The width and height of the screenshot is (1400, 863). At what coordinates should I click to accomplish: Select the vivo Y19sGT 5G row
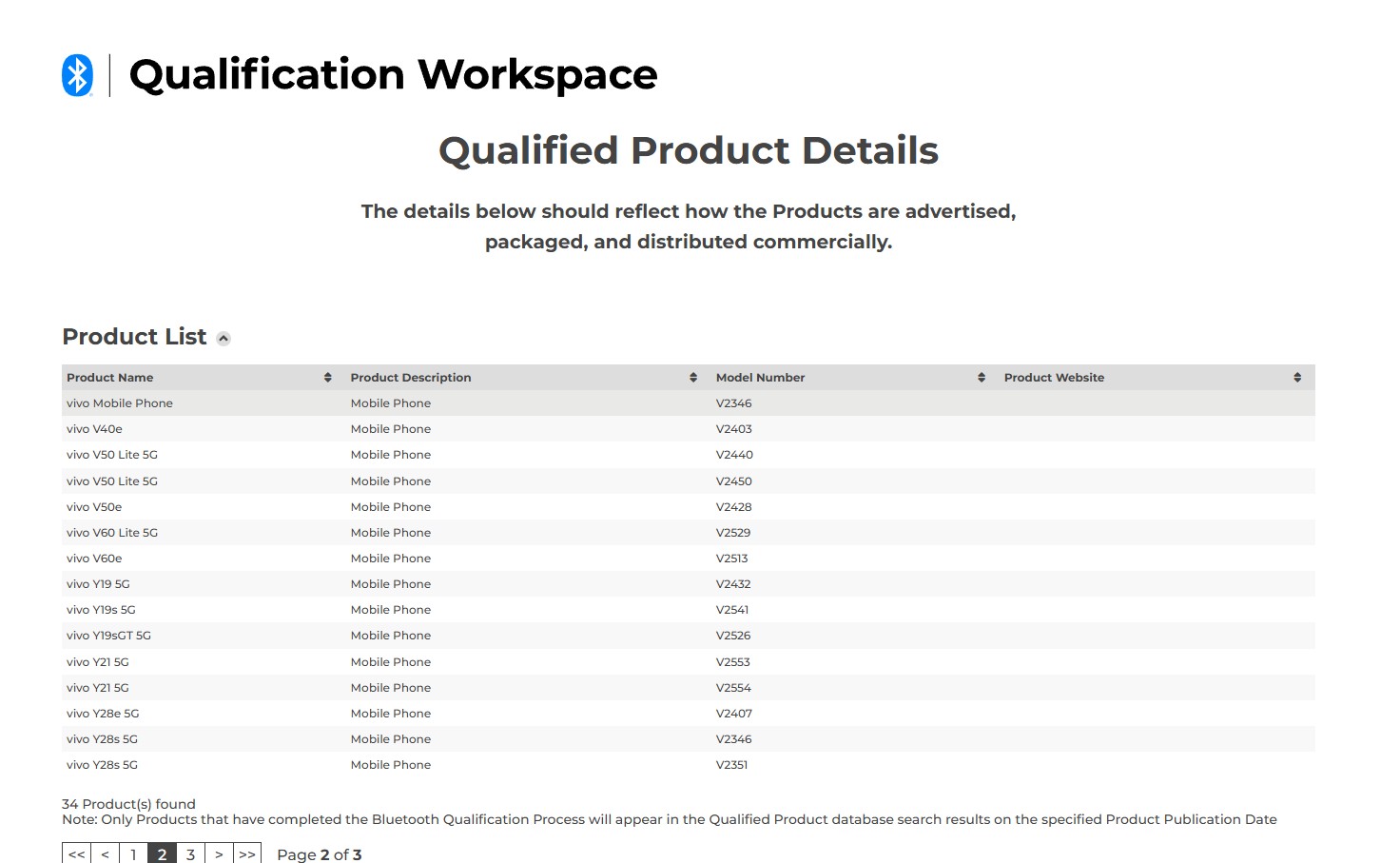coord(108,636)
